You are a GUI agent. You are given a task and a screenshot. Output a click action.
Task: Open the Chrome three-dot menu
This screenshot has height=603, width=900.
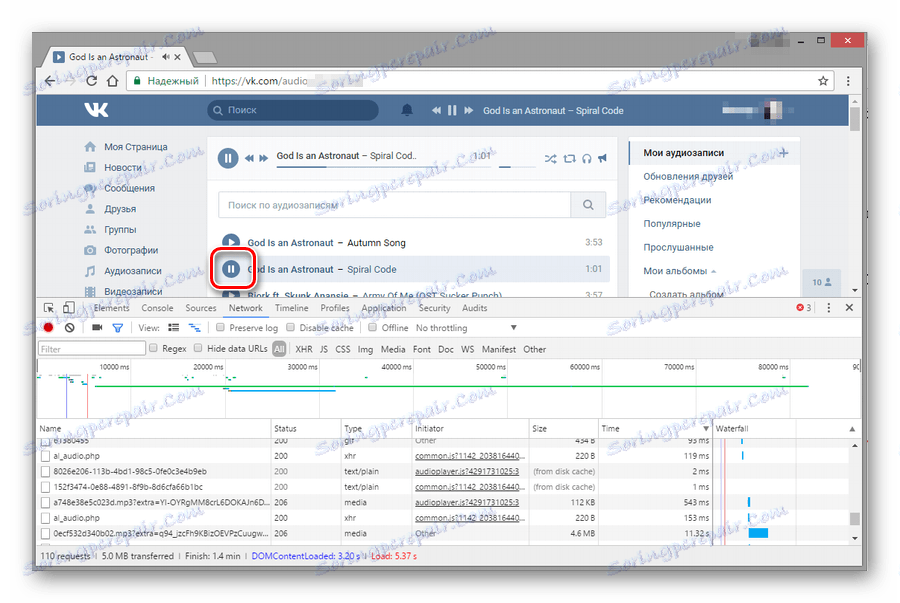848,81
